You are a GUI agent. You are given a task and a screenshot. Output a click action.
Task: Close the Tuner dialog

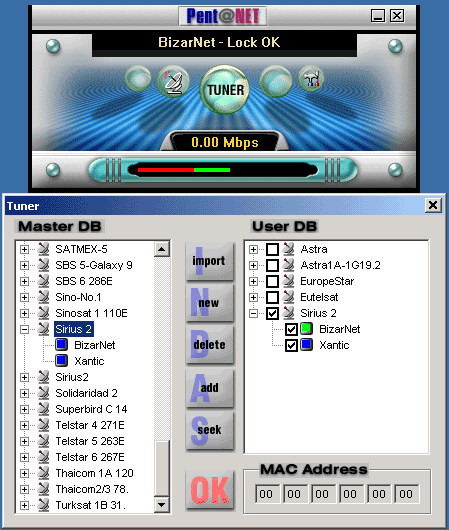point(433,205)
